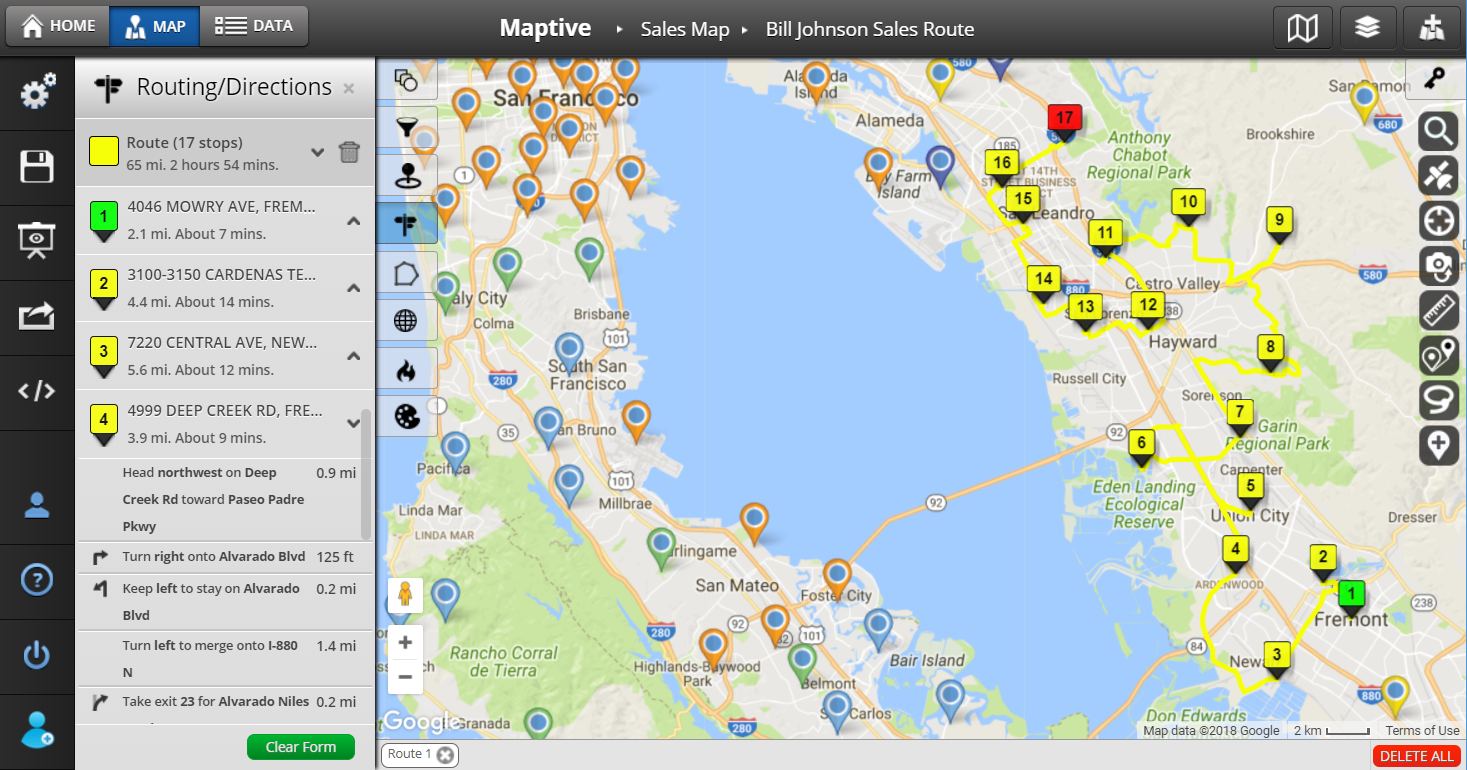
Task: Click the share arrow icon
Action: coord(37,316)
